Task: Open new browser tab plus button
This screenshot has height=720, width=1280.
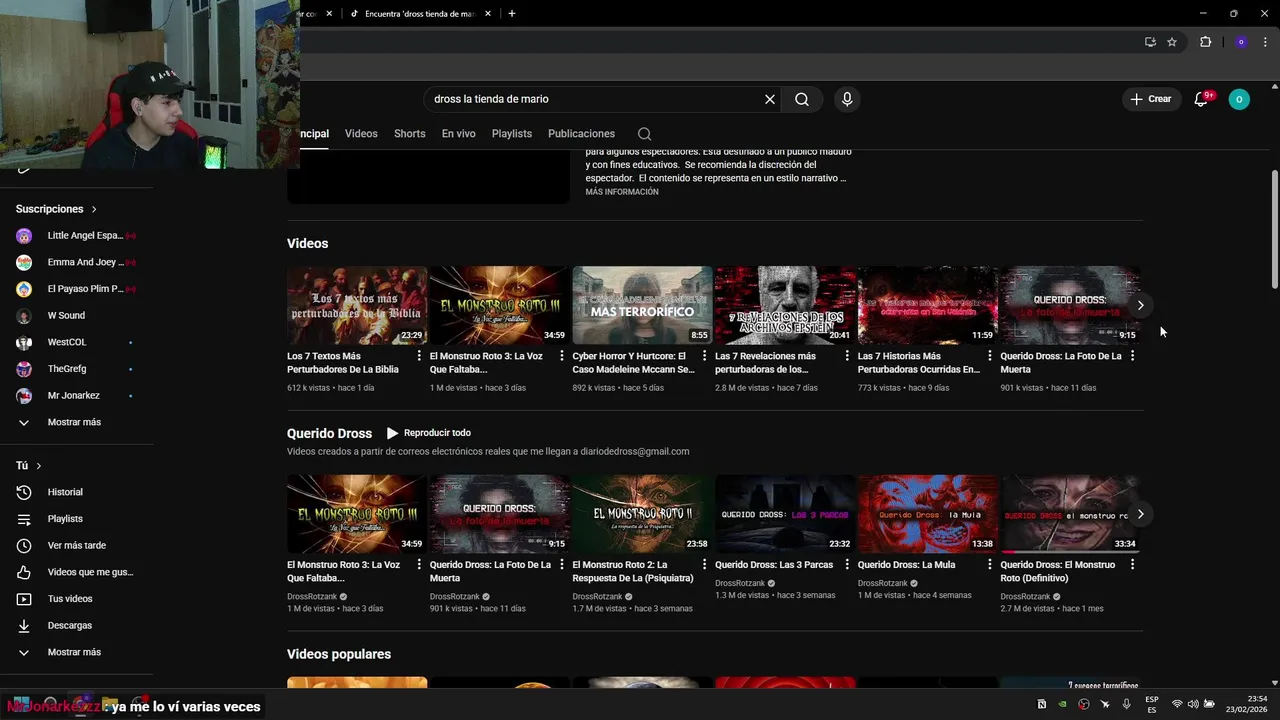Action: (512, 14)
